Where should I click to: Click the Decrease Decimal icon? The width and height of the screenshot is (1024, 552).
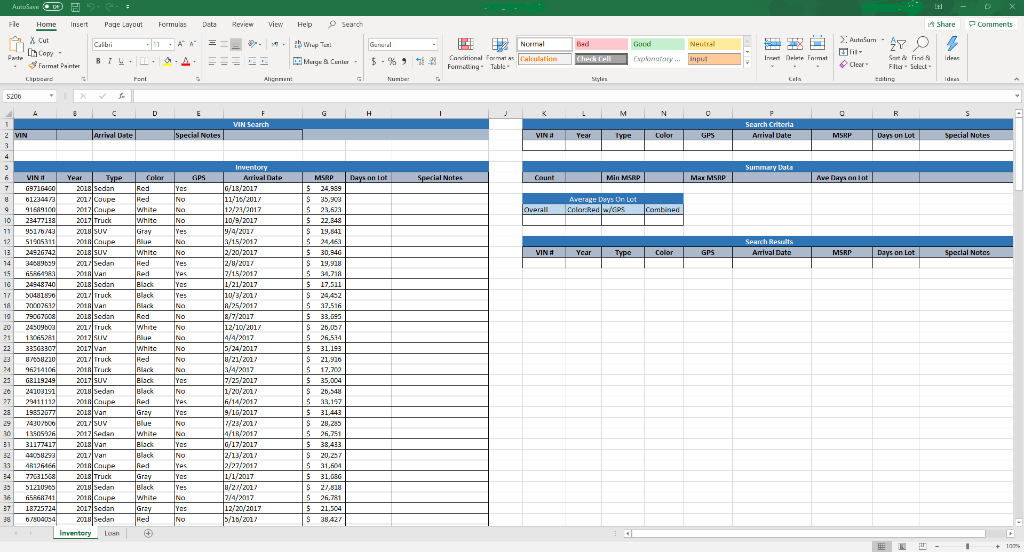(432, 61)
